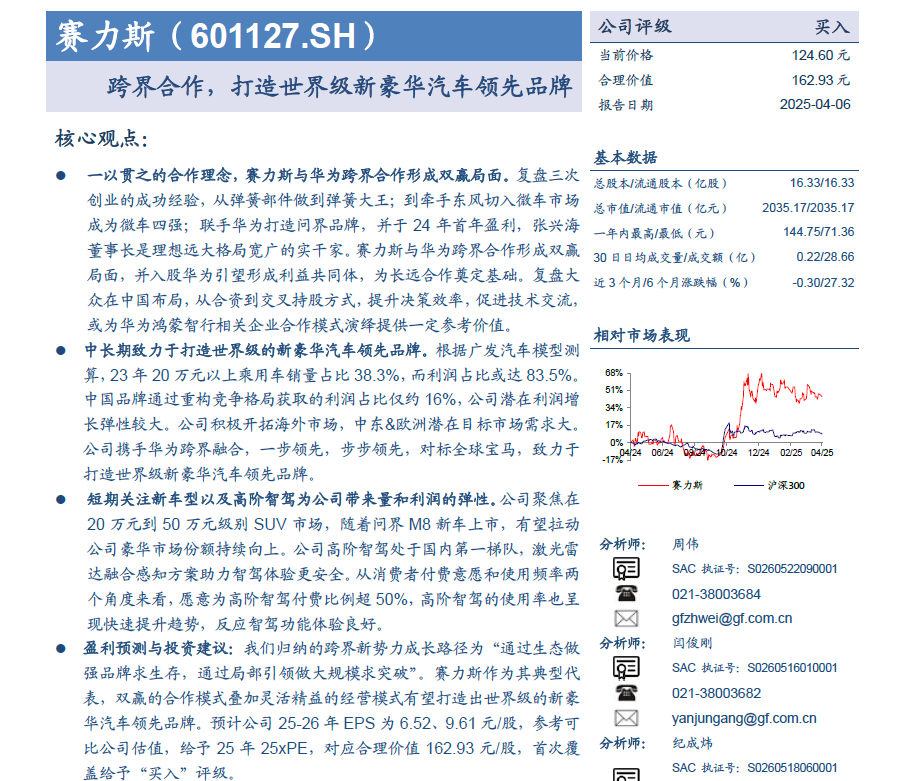Click the 核心观点 heading
This screenshot has height=781, width=902.
[102, 139]
